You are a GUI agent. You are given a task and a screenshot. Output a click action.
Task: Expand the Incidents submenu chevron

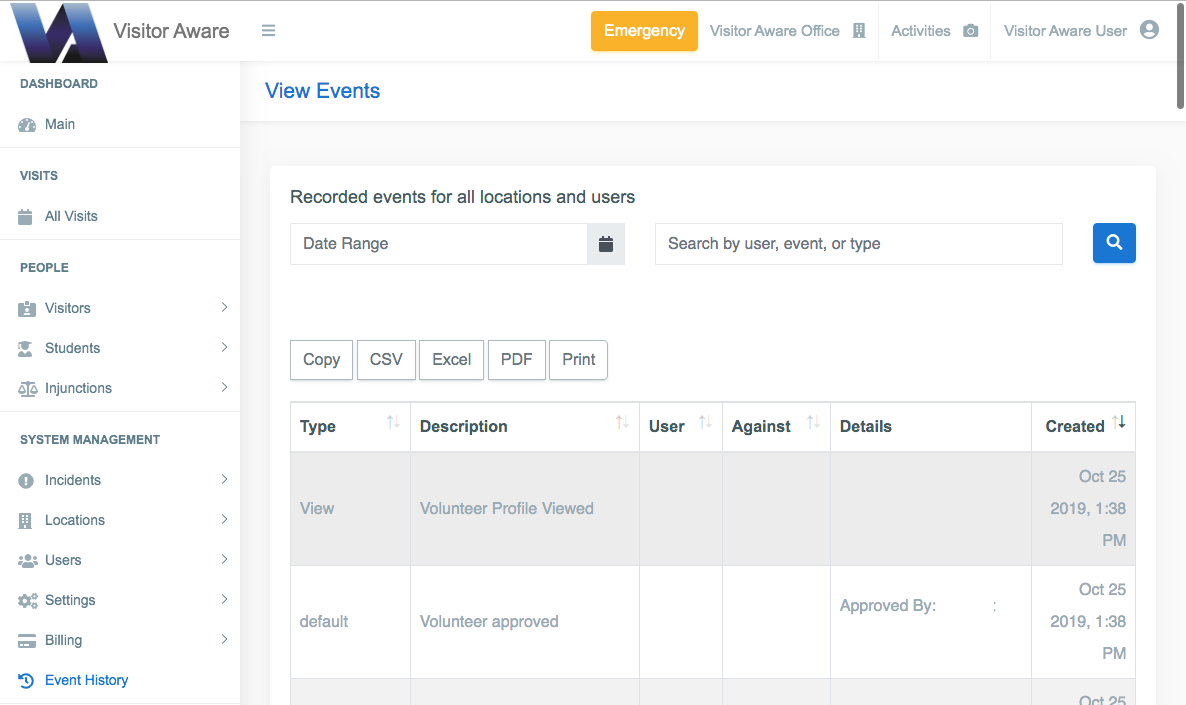225,480
